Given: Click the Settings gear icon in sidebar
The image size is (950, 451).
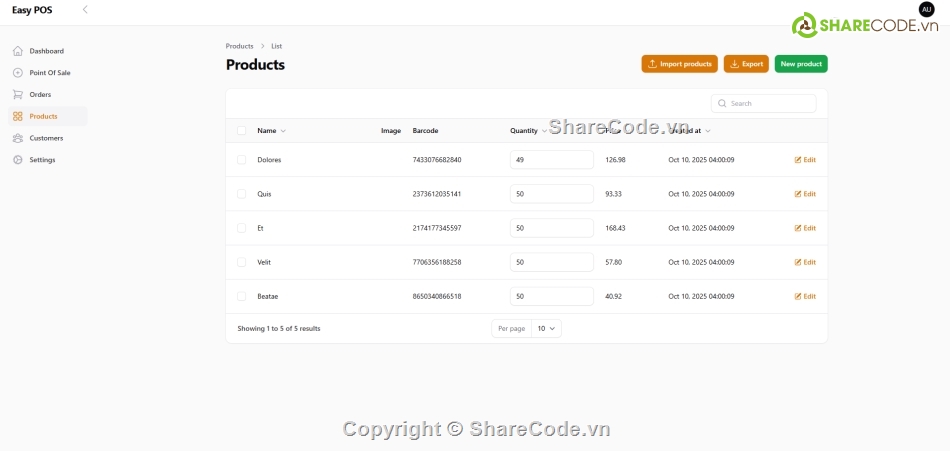Looking at the screenshot, I should coord(18,160).
